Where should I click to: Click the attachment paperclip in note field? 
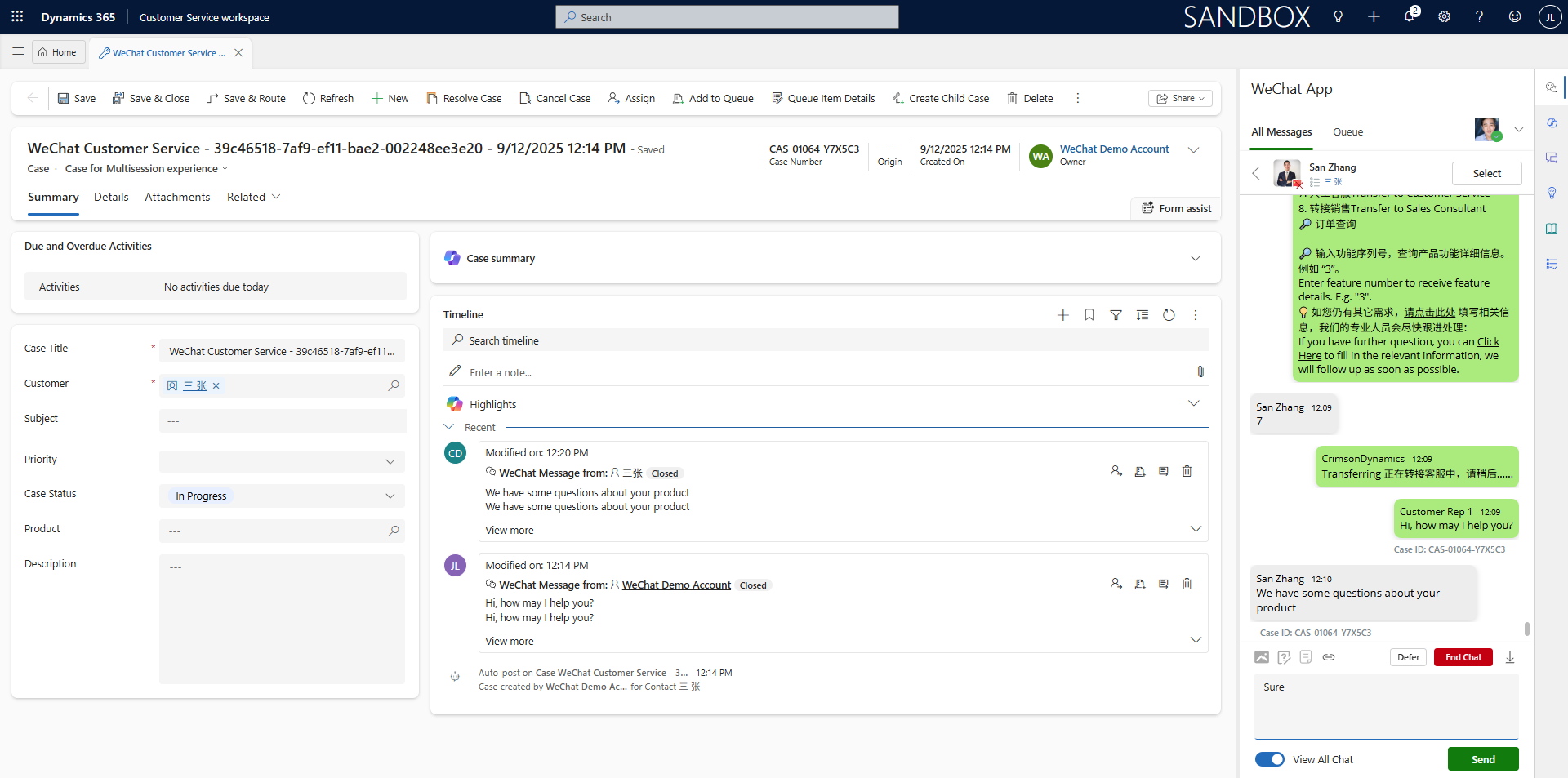click(x=1200, y=372)
